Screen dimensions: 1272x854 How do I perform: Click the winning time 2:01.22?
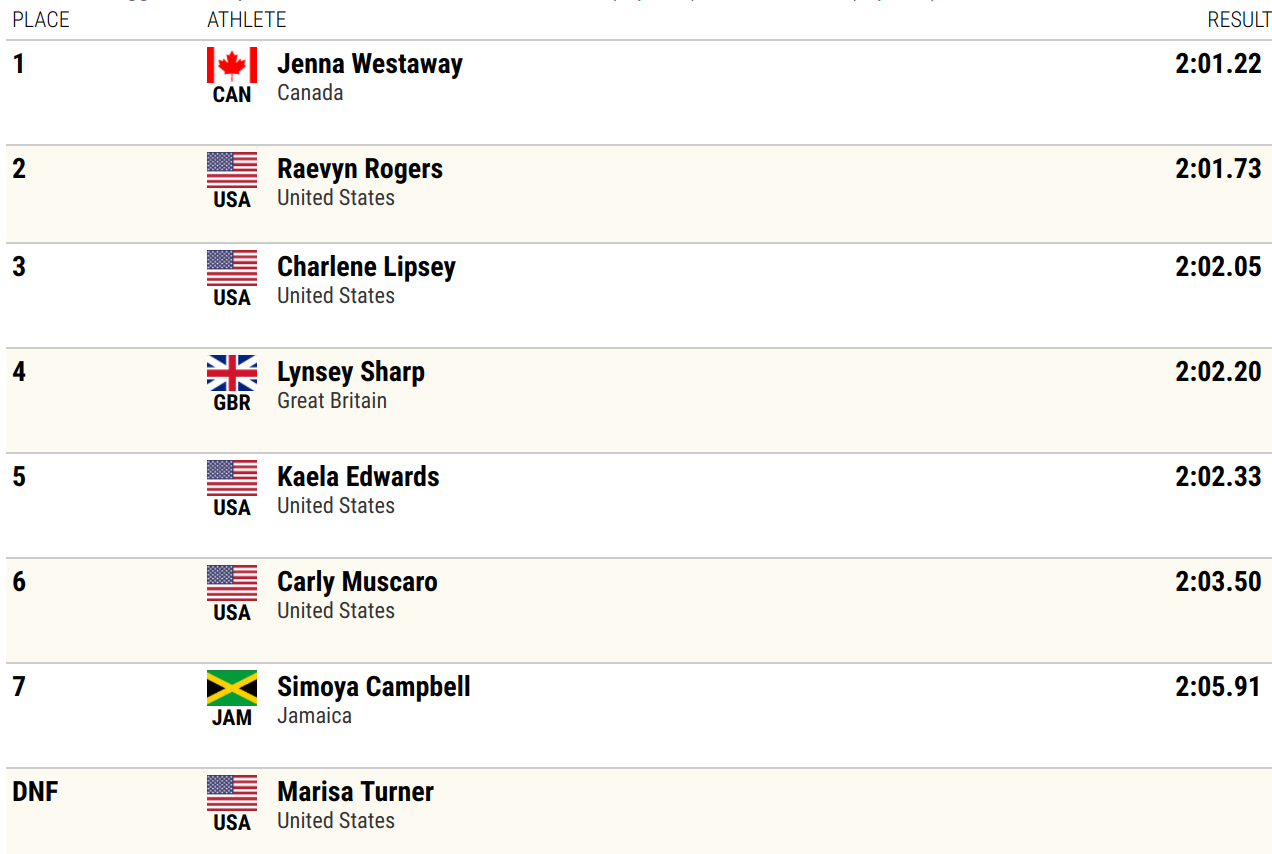pyautogui.click(x=1218, y=64)
